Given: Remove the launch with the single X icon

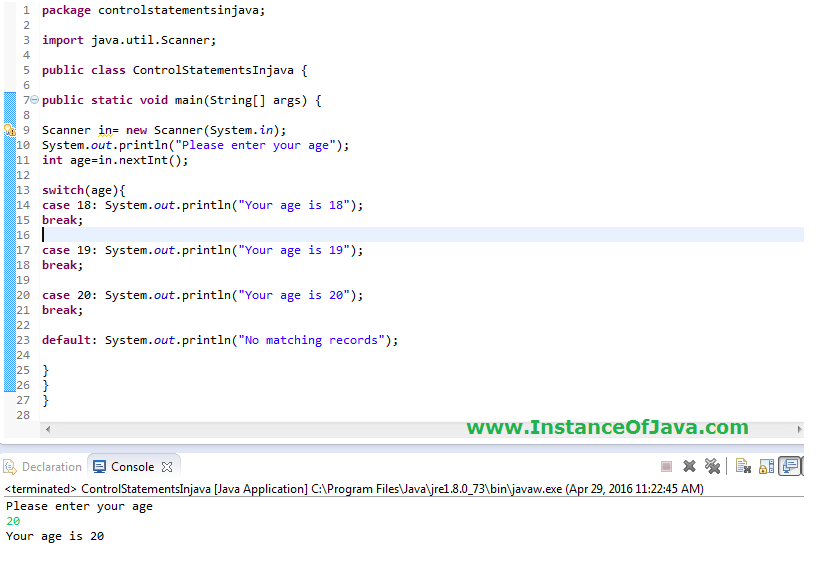Looking at the screenshot, I should point(689,466).
